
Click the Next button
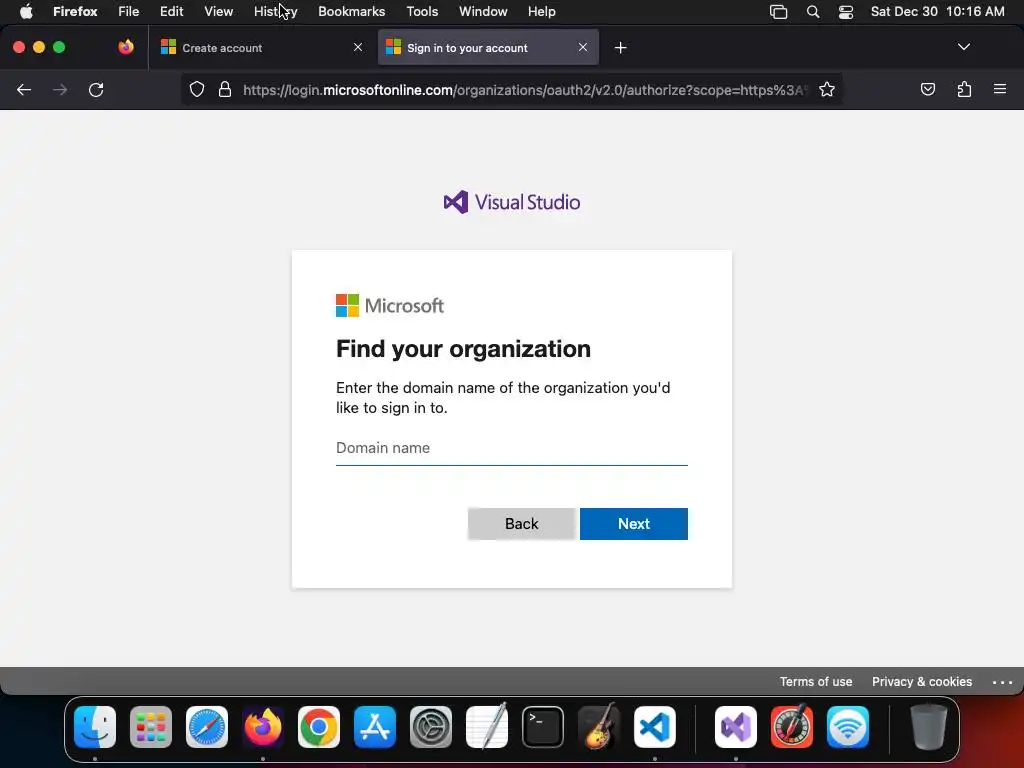click(x=633, y=524)
